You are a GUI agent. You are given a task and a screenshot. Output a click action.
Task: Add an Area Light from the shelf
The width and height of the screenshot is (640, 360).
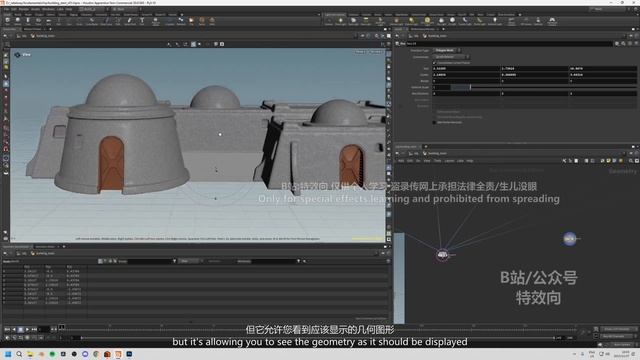[366, 21]
